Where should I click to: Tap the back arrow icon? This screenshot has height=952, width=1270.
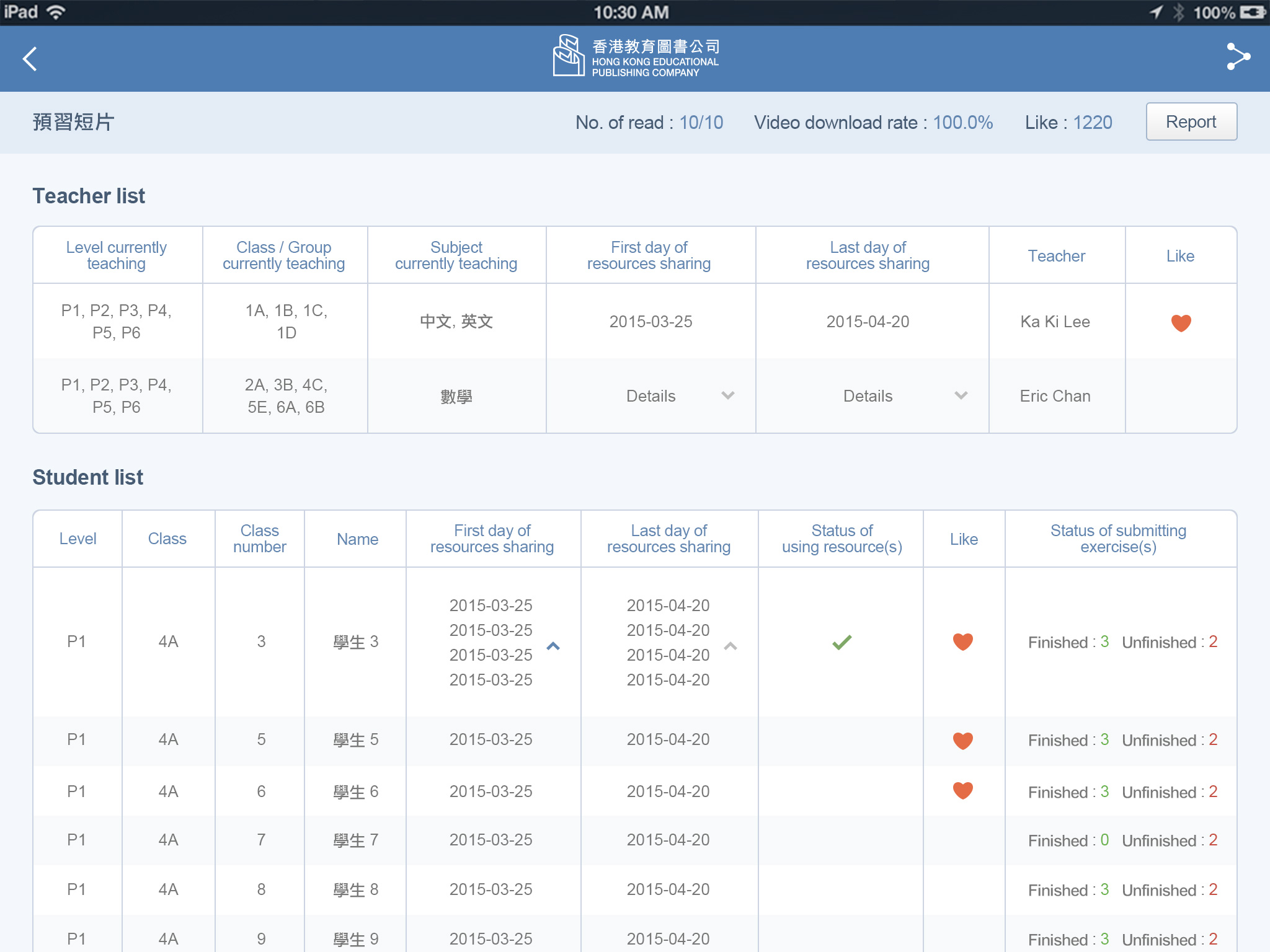tap(30, 59)
